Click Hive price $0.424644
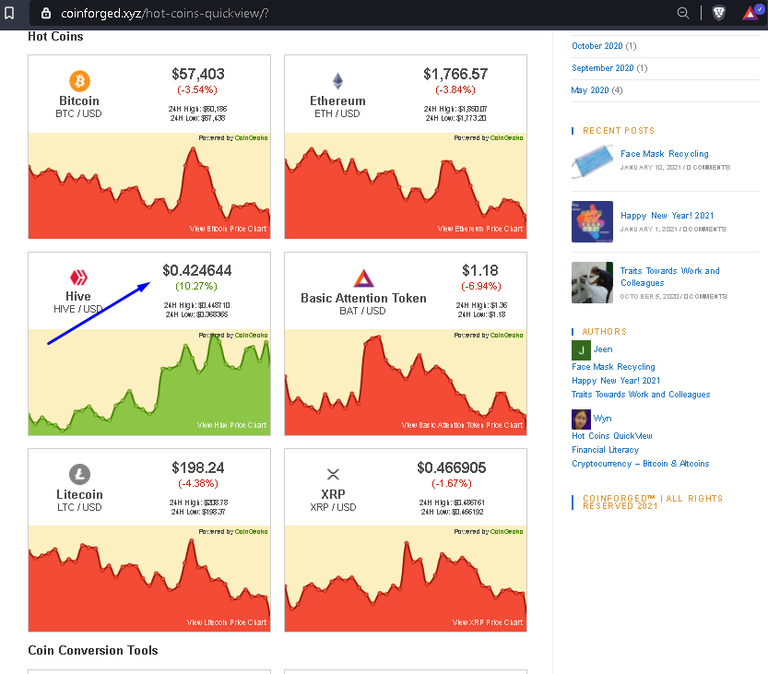 (197, 270)
